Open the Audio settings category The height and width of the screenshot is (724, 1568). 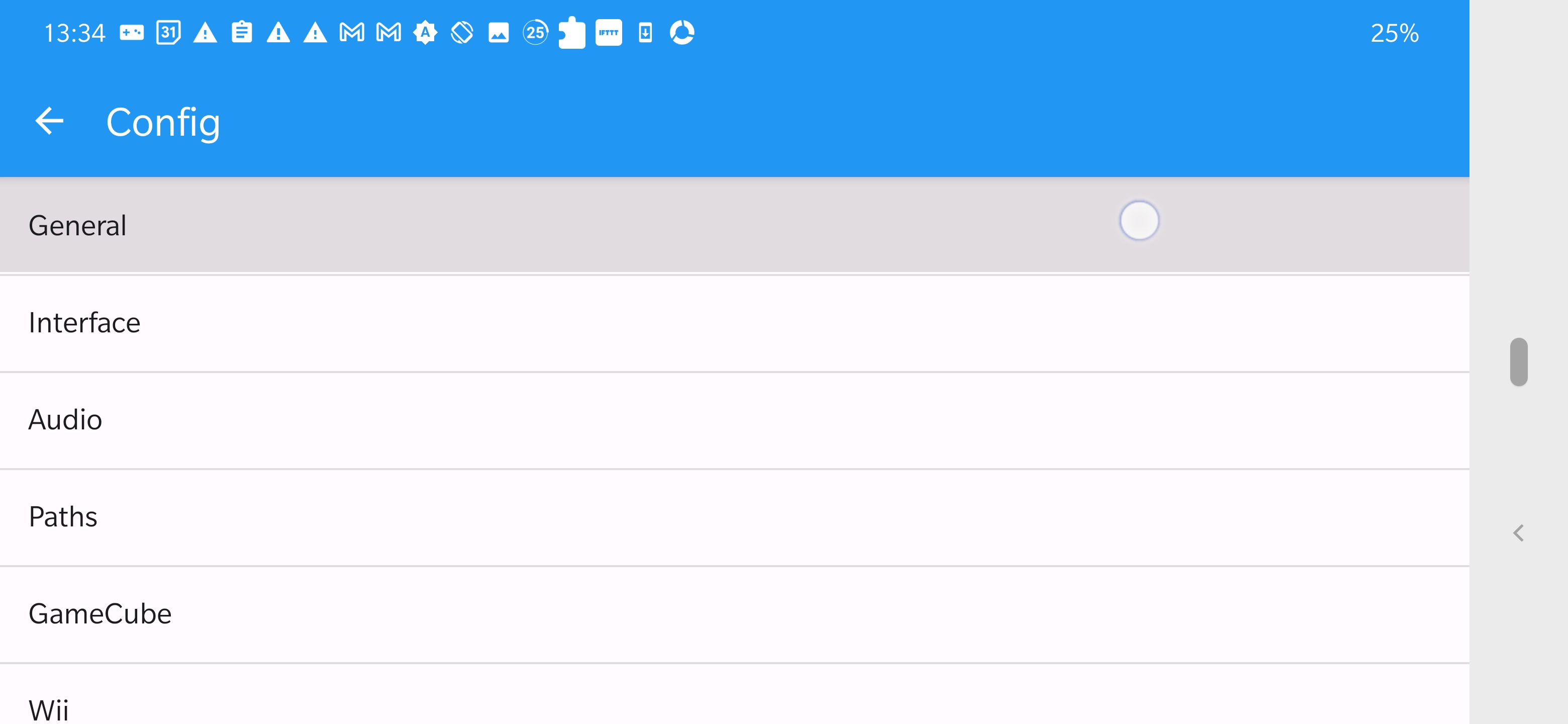tap(66, 419)
